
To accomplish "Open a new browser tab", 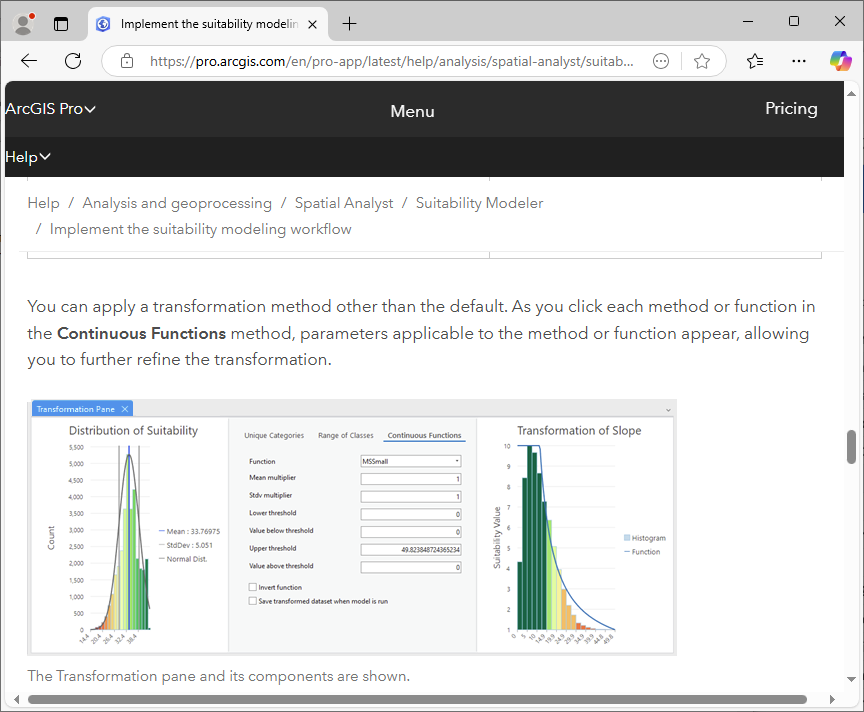I will [349, 24].
